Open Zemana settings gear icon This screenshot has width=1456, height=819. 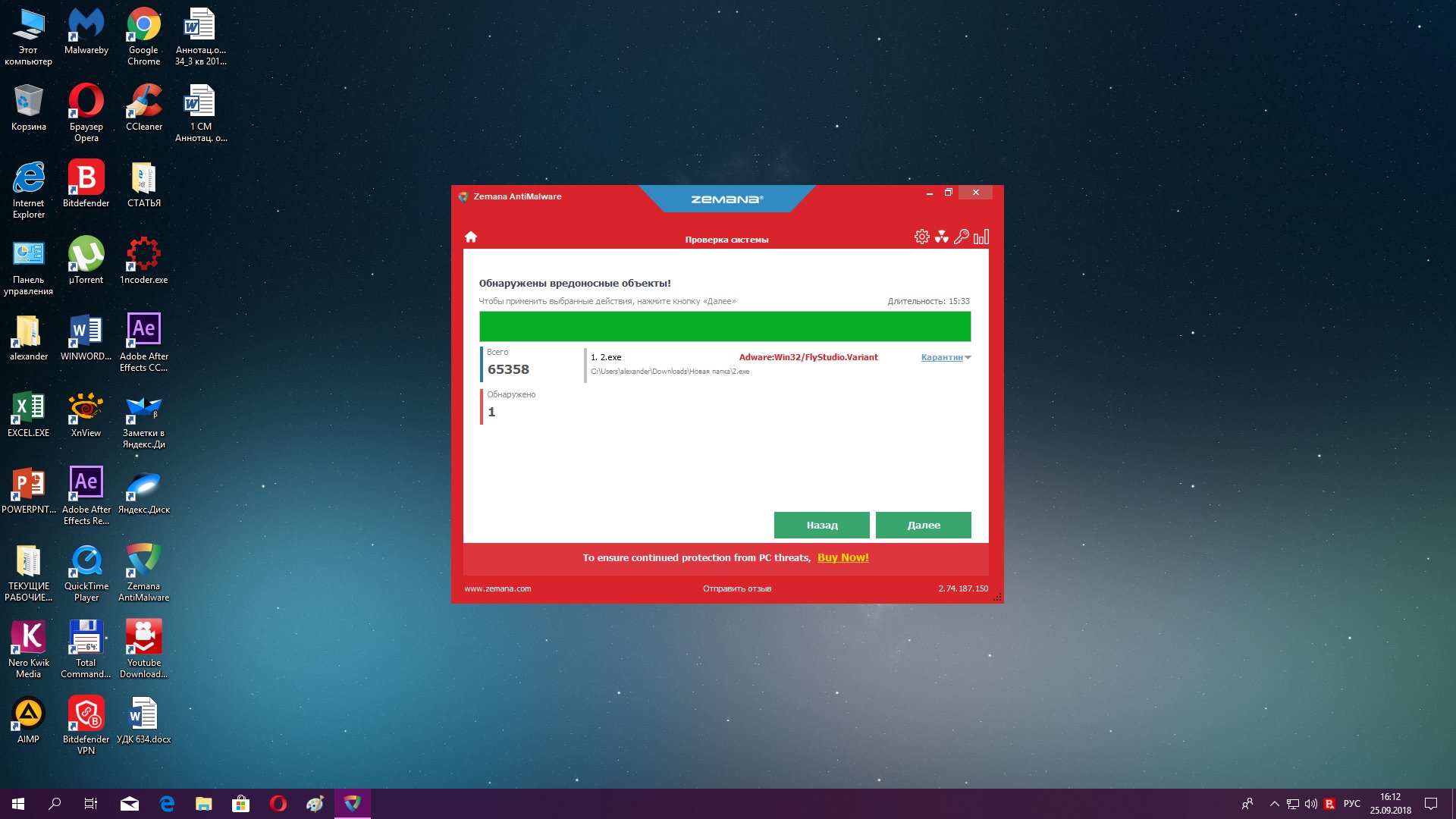(x=921, y=237)
